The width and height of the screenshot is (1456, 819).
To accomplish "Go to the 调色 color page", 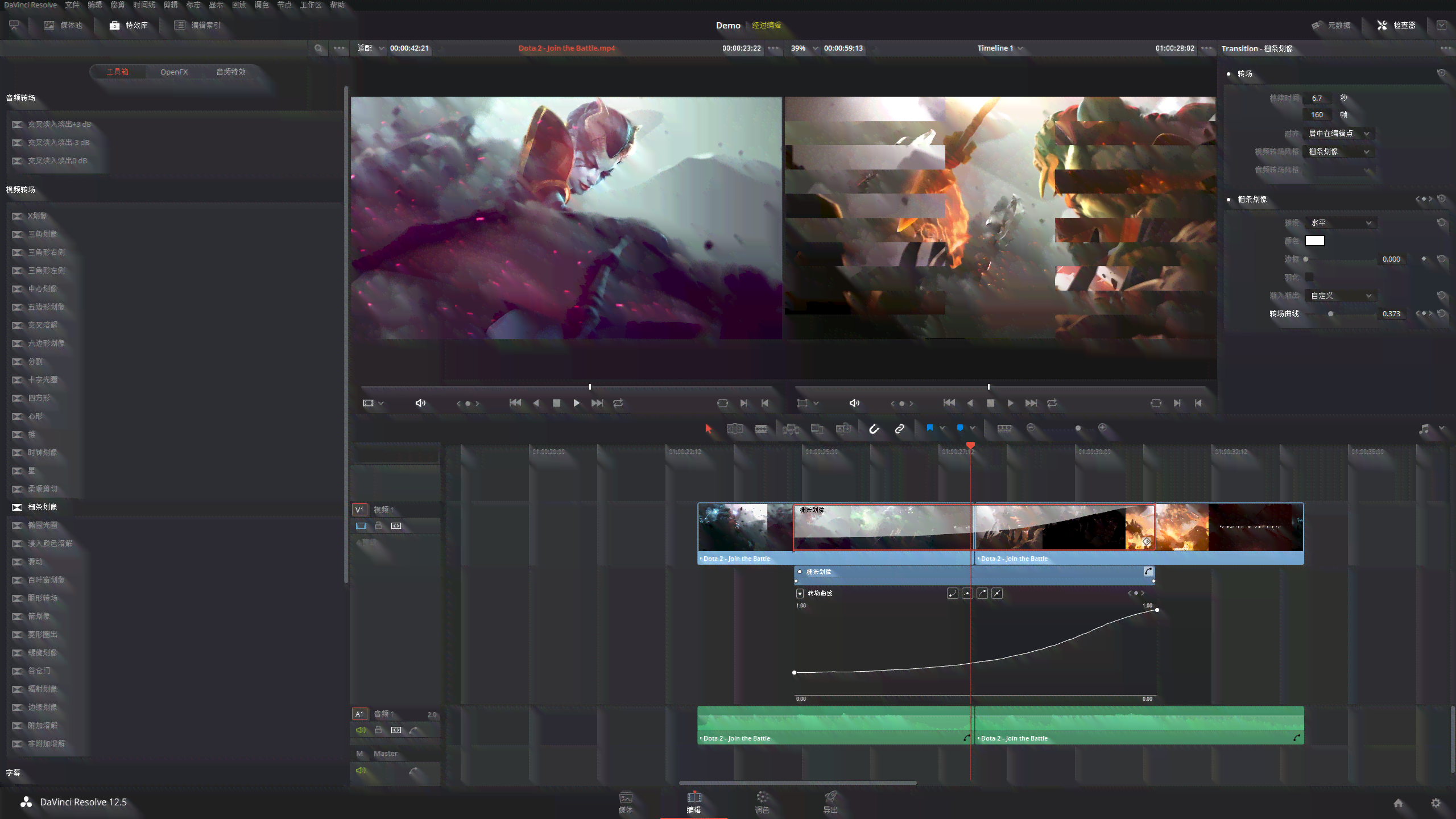I will tap(762, 802).
